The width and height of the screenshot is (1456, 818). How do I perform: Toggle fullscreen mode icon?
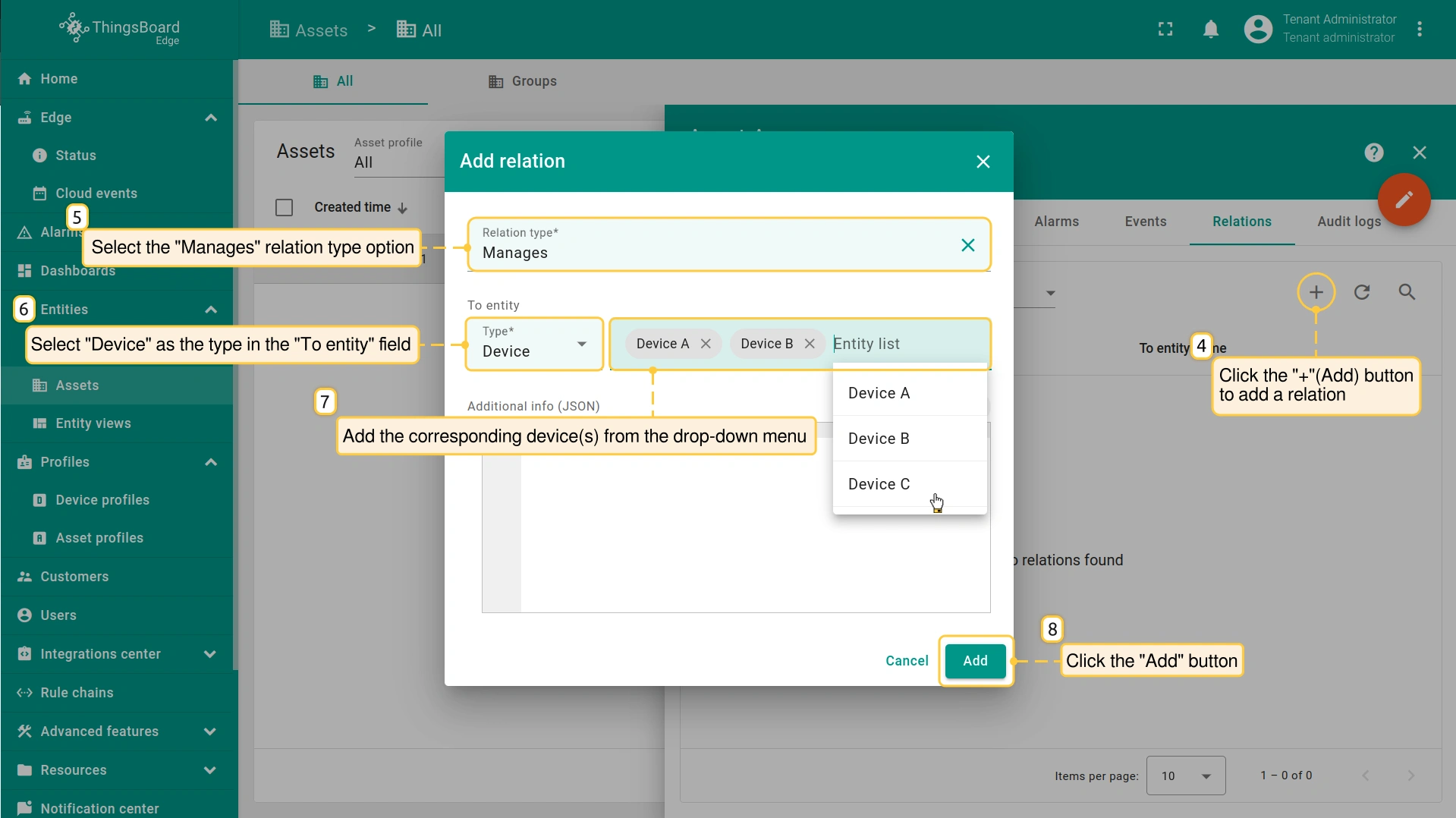(x=1165, y=30)
